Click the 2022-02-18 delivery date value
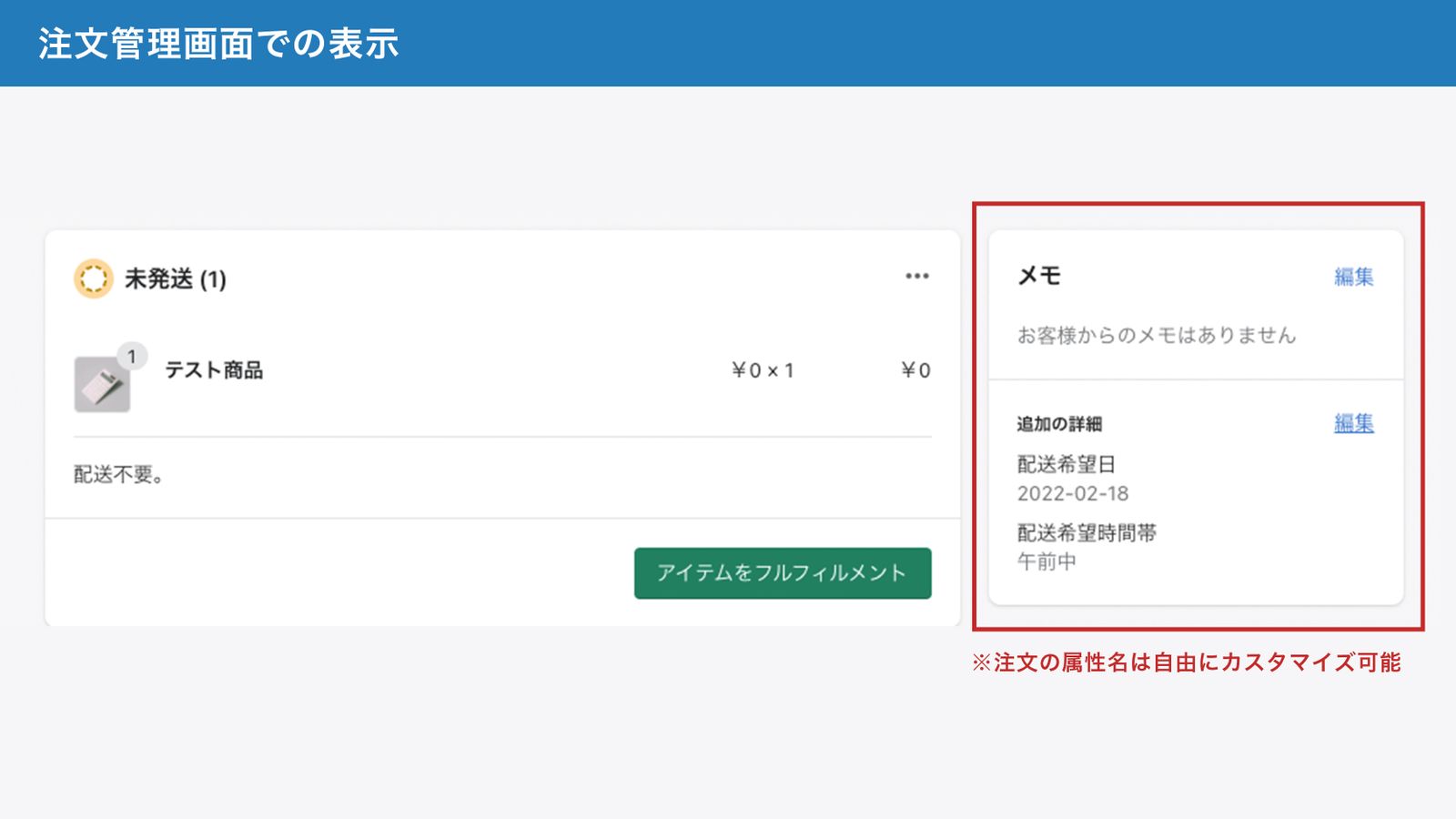This screenshot has width=1456, height=819. tap(1072, 493)
